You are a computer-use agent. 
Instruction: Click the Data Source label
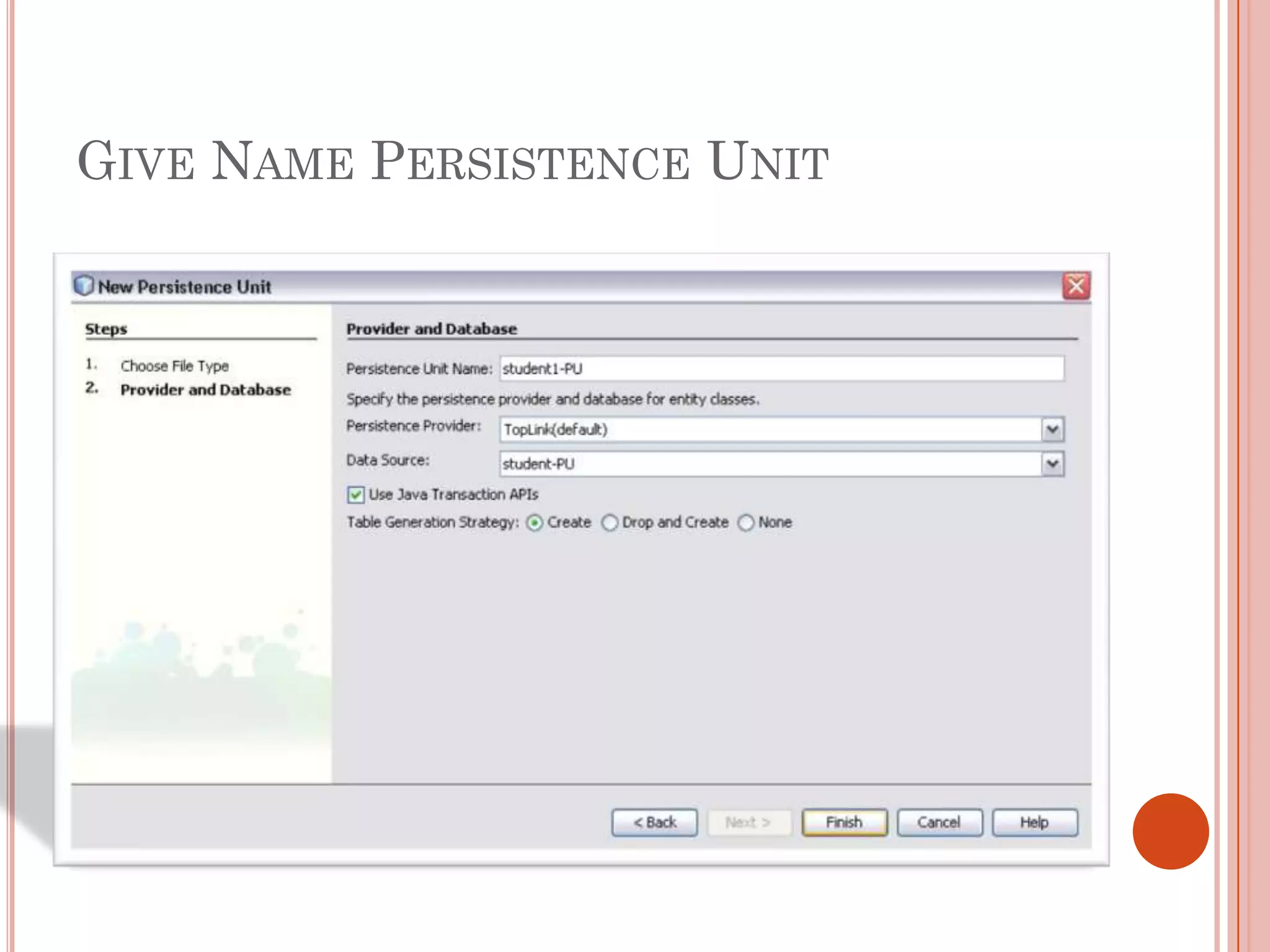click(x=388, y=460)
